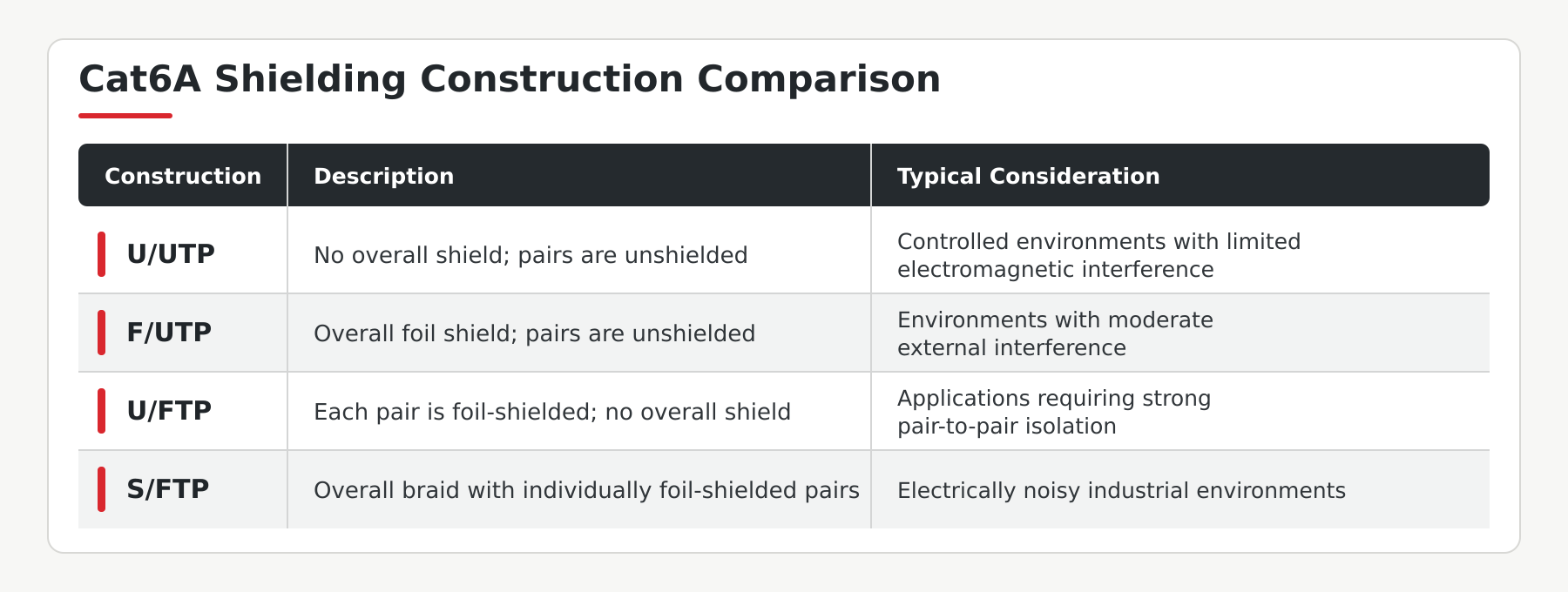Screen dimensions: 1568x592
Task: Click the red marker bar beside F/UTP
Action: [x=102, y=333]
